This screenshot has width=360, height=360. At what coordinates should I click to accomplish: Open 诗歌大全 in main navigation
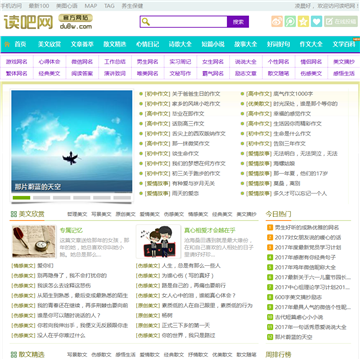coord(180,44)
